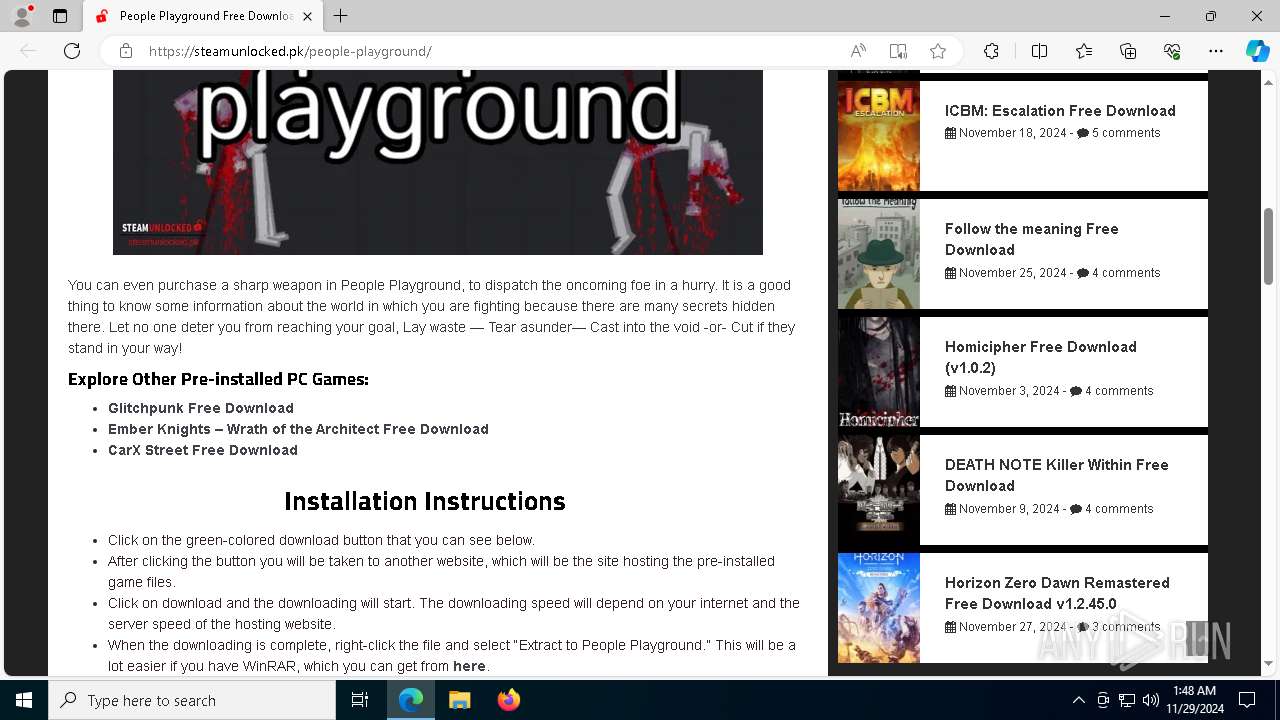
Task: Open ICBM: Escalation Free Download post
Action: click(x=1060, y=111)
